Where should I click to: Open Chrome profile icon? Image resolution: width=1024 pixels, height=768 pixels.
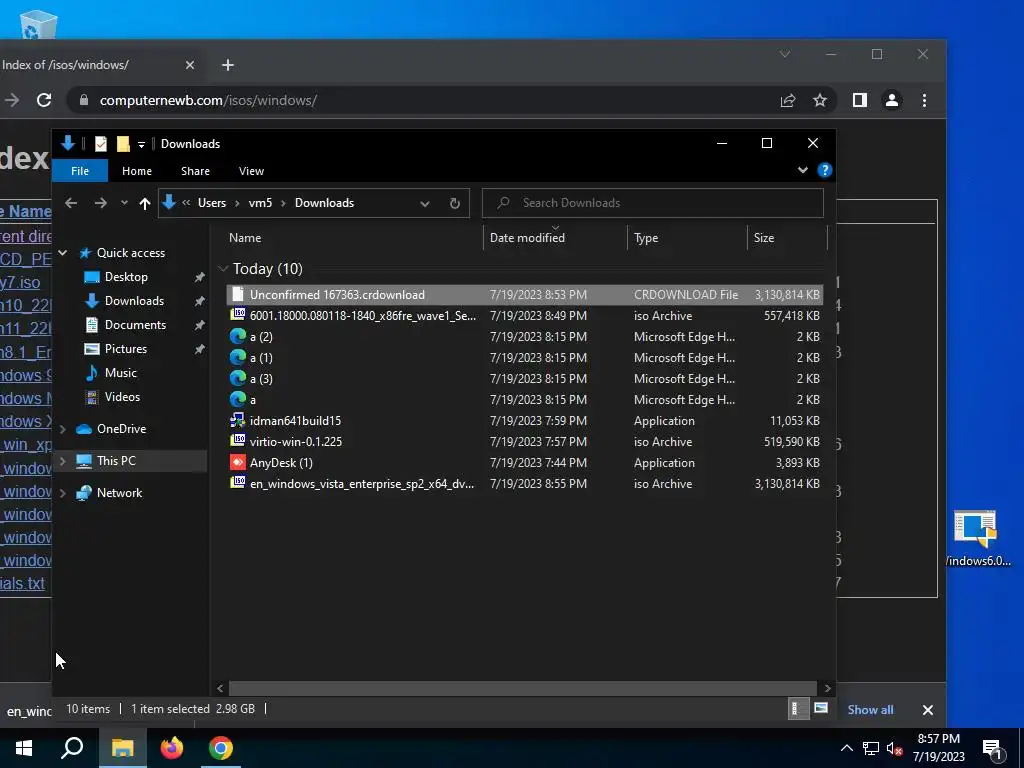coord(892,101)
